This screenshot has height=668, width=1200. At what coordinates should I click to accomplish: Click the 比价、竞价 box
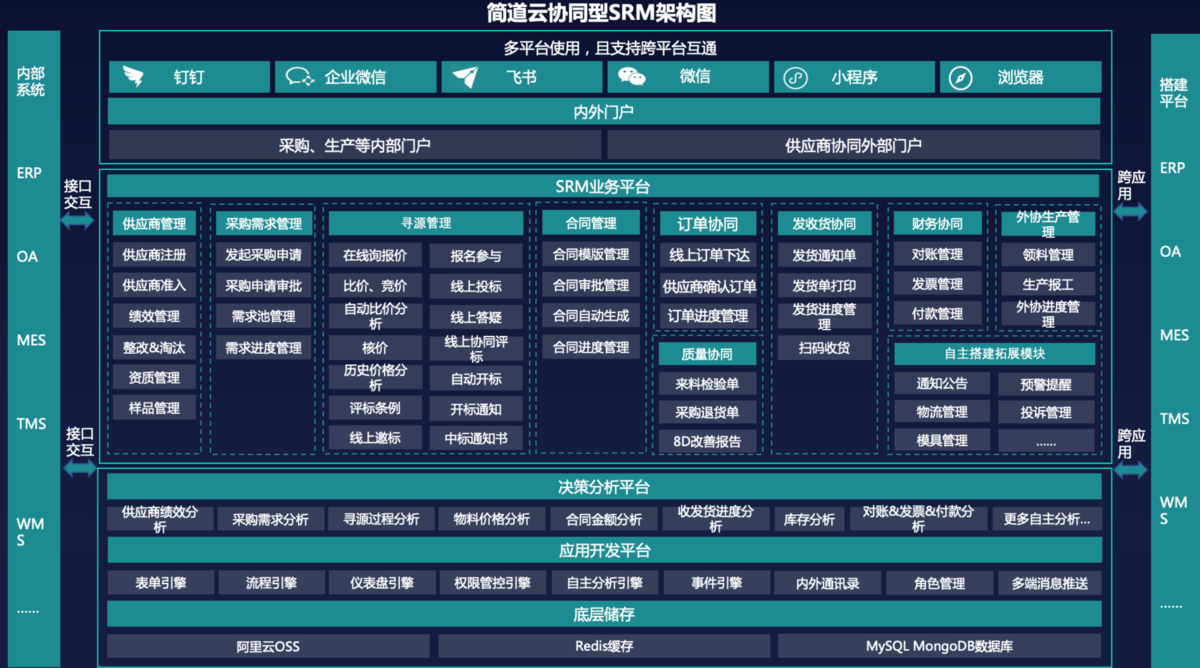pos(375,286)
